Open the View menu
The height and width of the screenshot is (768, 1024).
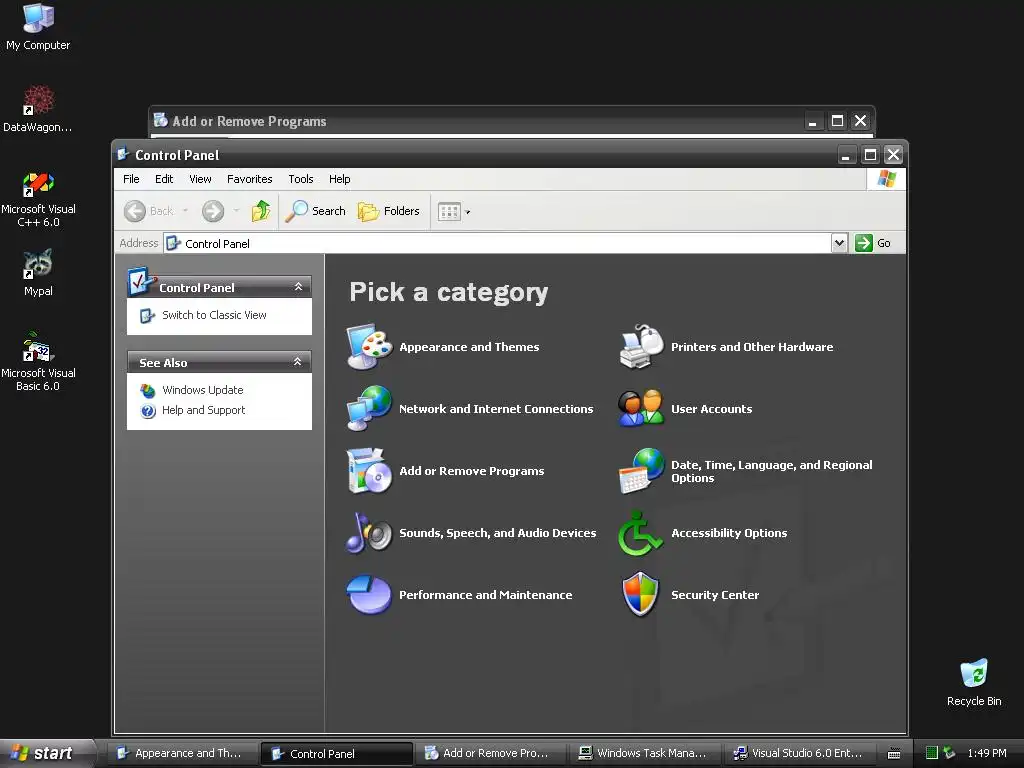tap(200, 179)
